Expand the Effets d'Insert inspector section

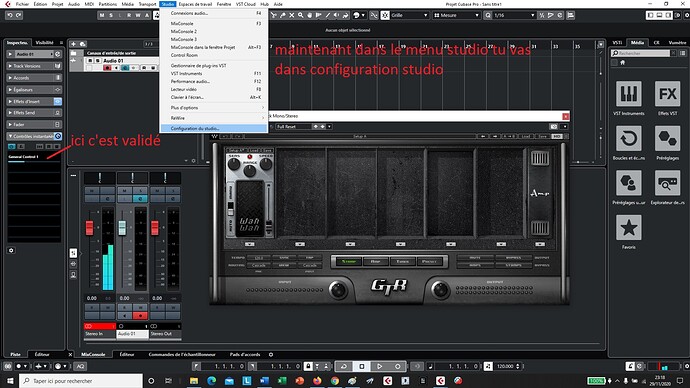(x=34, y=101)
